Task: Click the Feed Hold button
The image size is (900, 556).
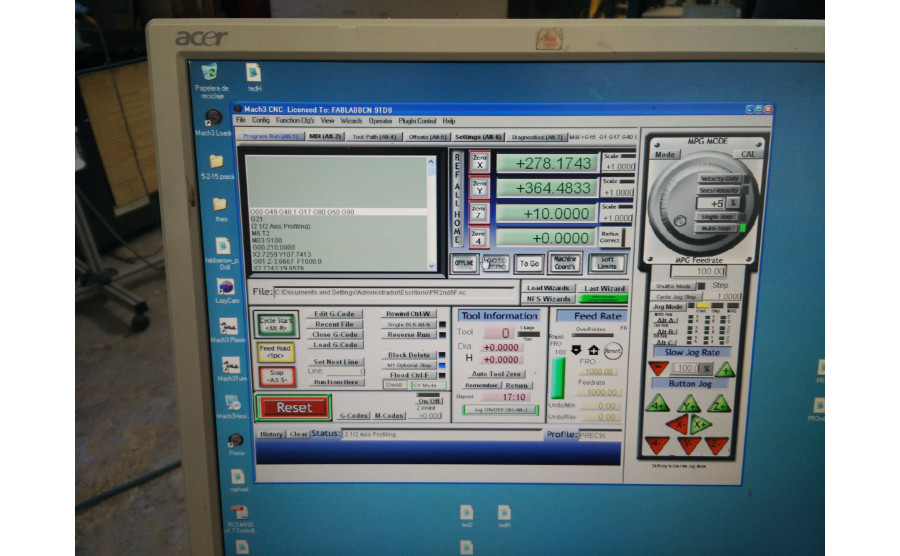Action: (276, 351)
